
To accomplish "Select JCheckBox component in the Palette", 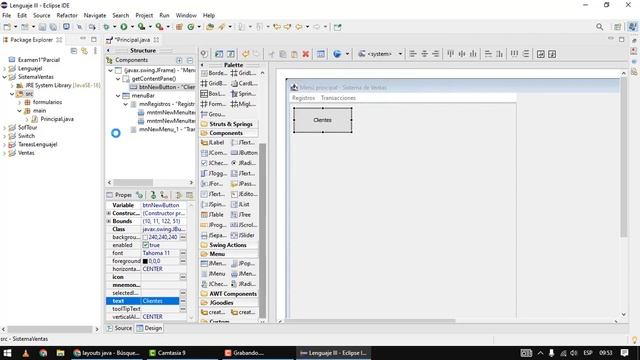I will tap(214, 163).
